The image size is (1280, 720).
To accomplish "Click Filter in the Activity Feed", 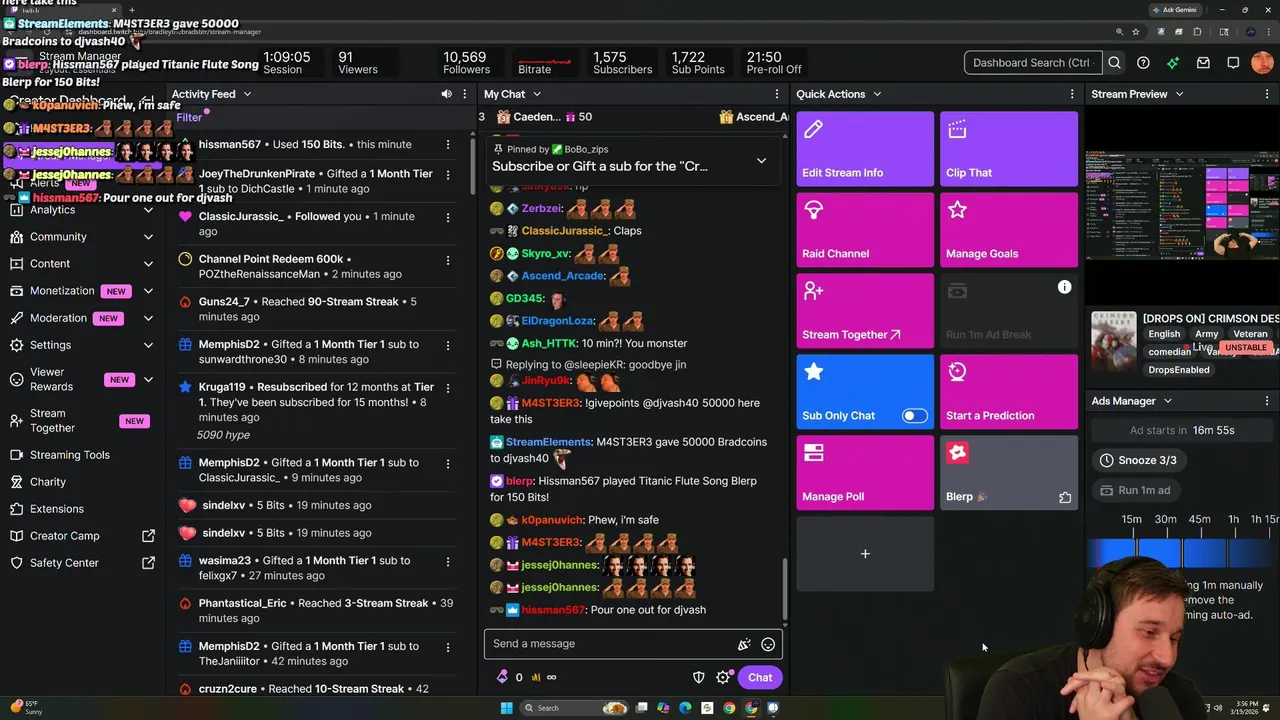I will (189, 118).
